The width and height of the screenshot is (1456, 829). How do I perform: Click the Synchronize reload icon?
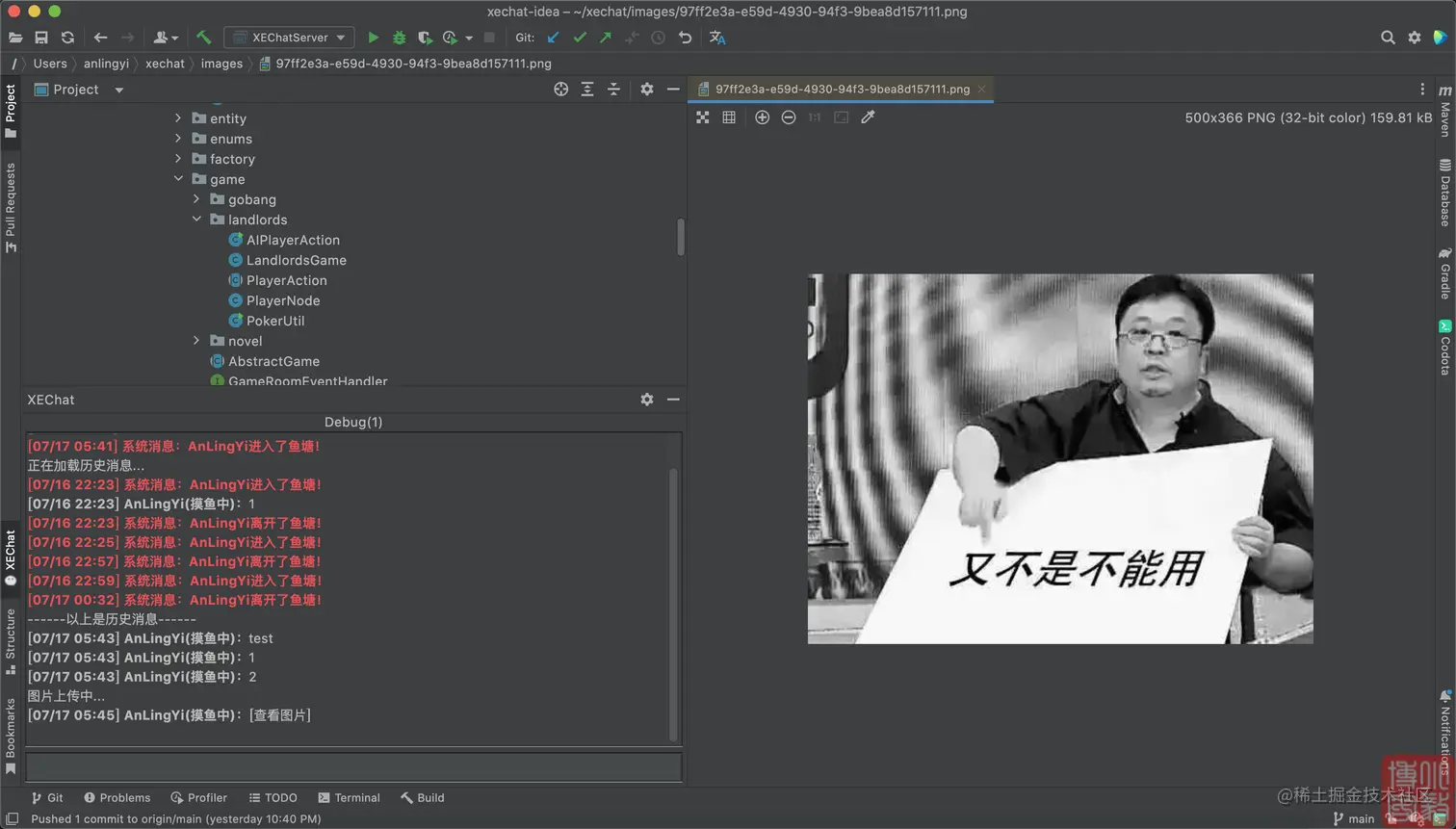[x=67, y=38]
